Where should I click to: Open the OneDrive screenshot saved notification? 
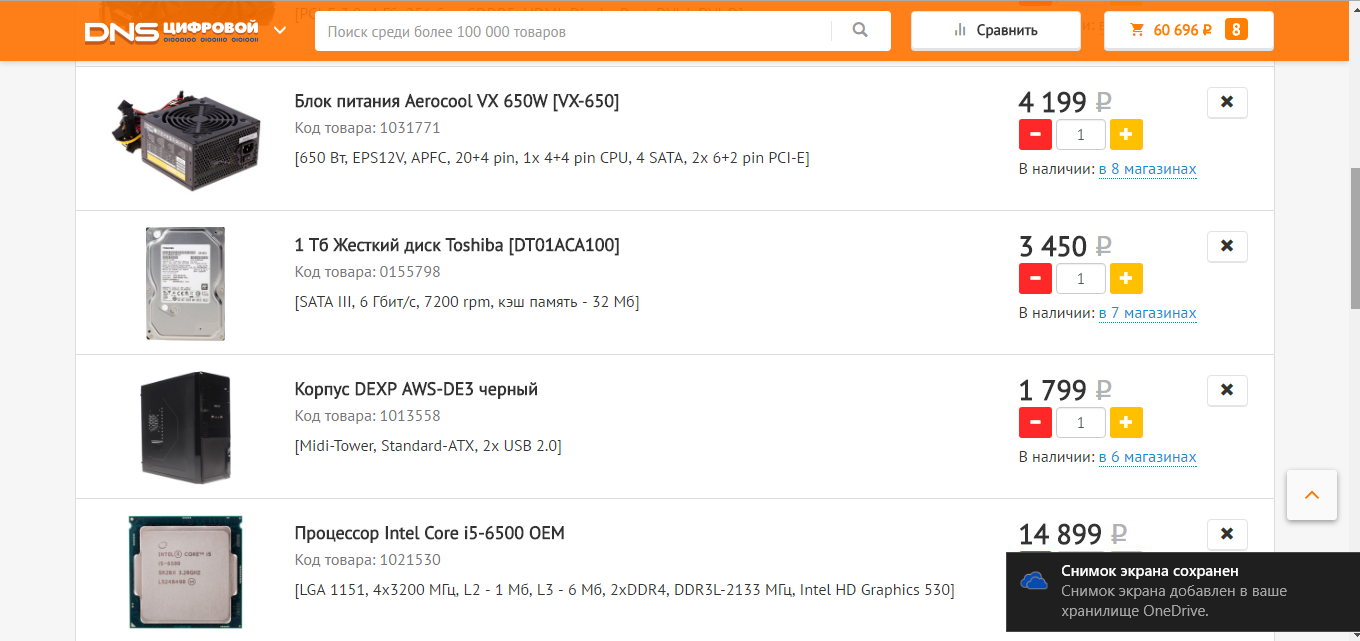(x=1183, y=591)
